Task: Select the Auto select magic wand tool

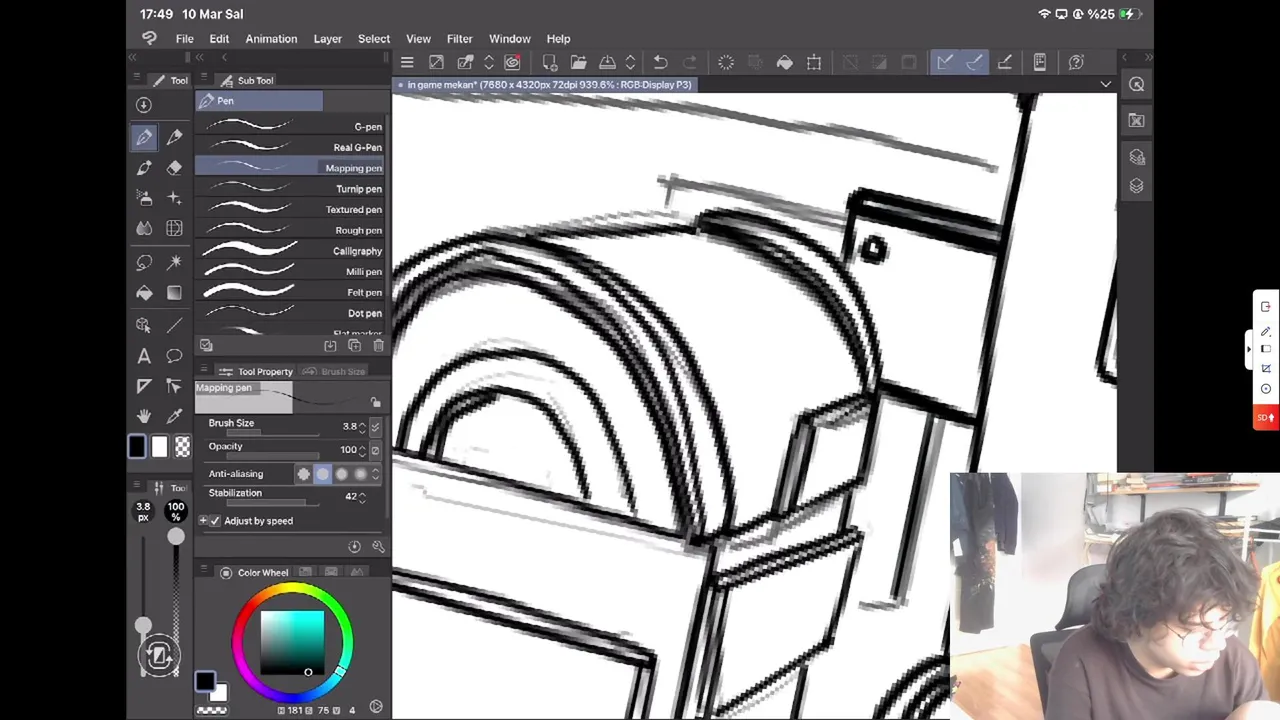Action: coord(174,263)
